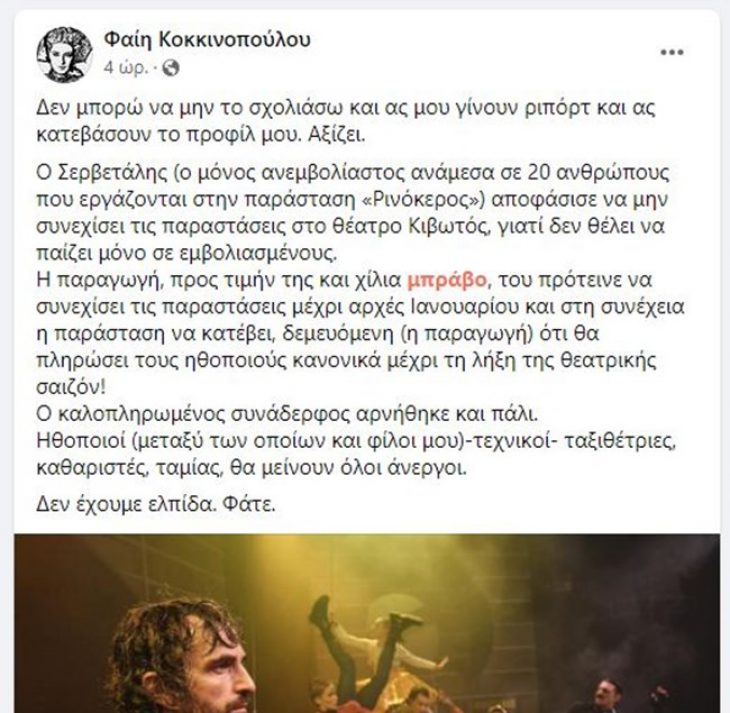Click the line starting 'Ηθοποιοί (μεταξύ των οποίων'
This screenshot has width=730, height=713.
(356, 441)
